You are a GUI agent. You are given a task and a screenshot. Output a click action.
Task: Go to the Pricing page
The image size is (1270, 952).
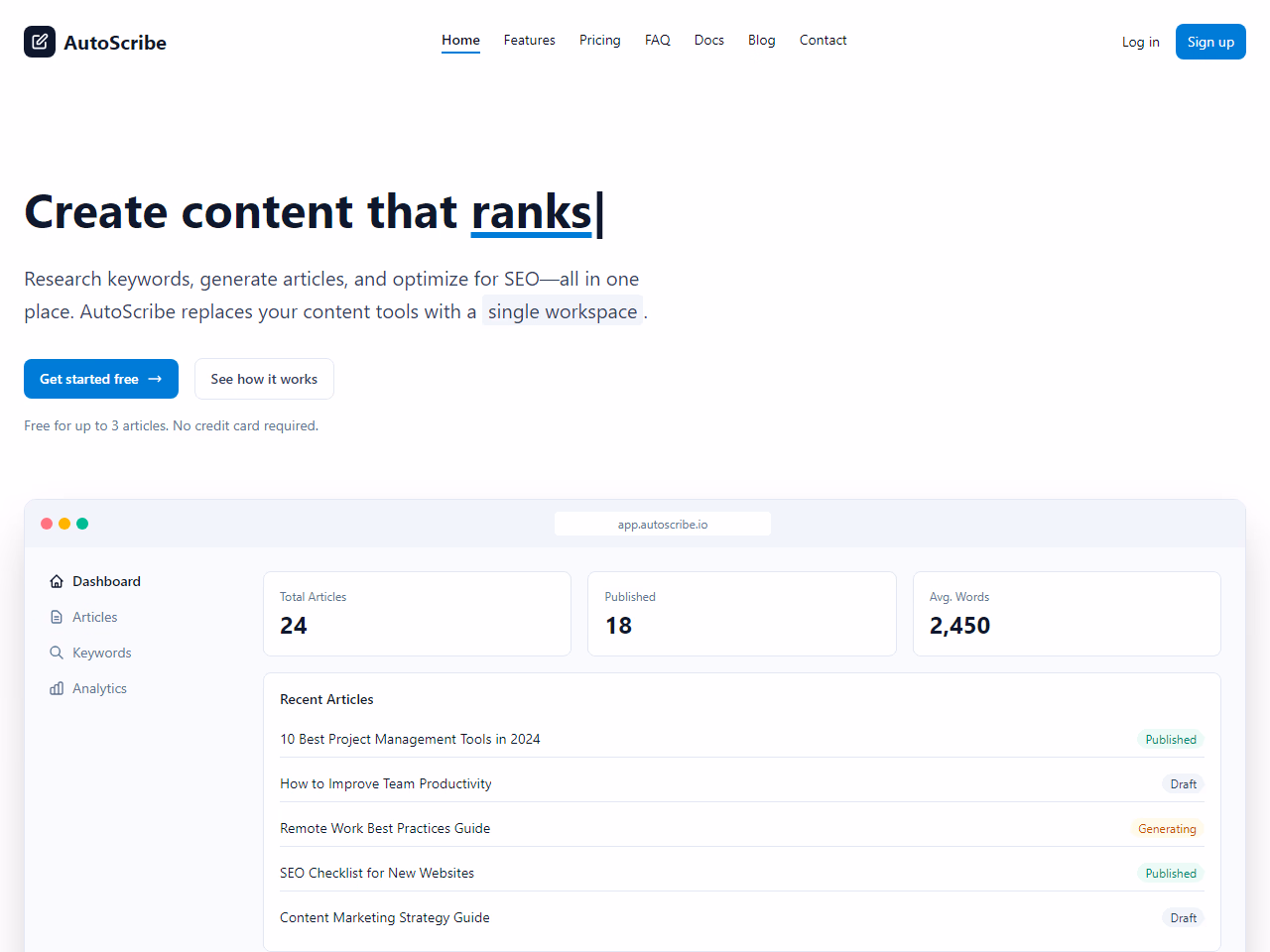pyautogui.click(x=599, y=41)
